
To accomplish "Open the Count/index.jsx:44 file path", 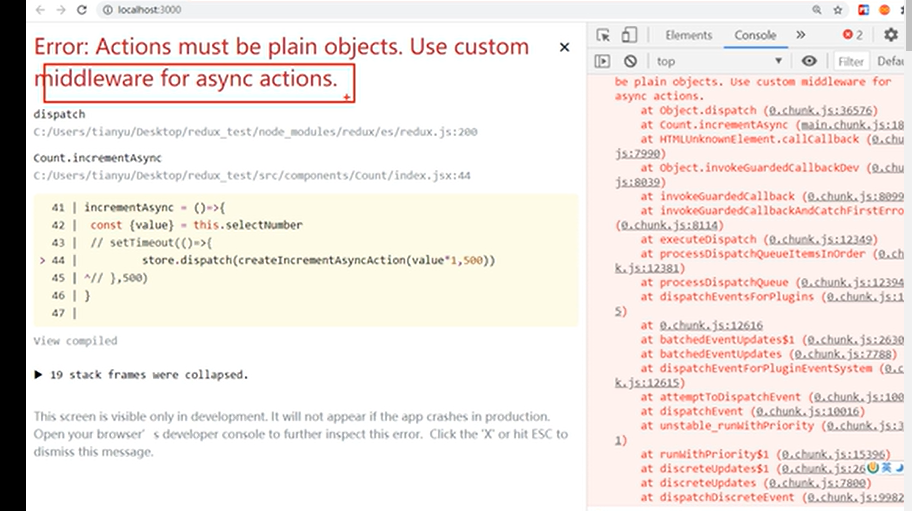I will [x=252, y=176].
